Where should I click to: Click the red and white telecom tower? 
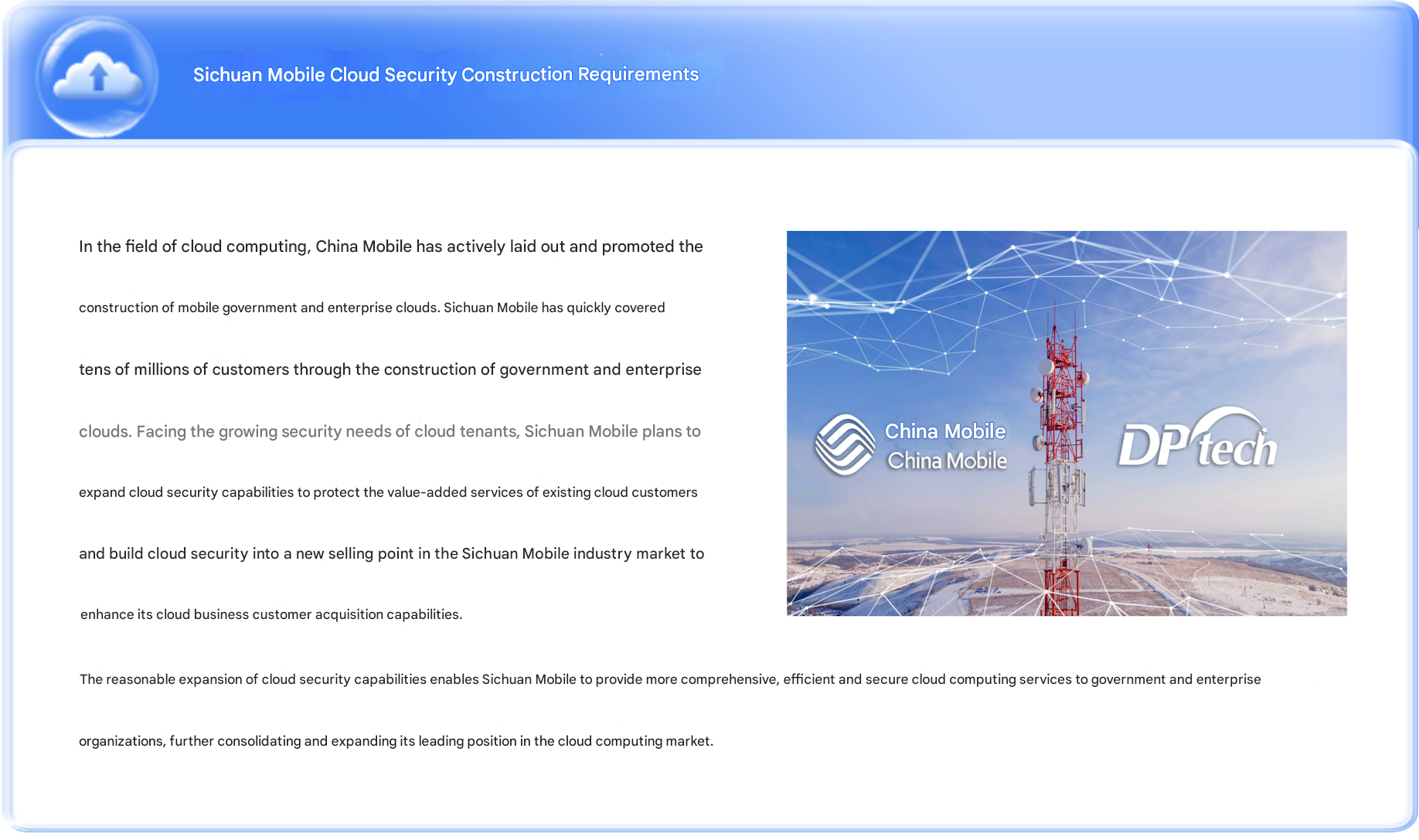[1060, 464]
